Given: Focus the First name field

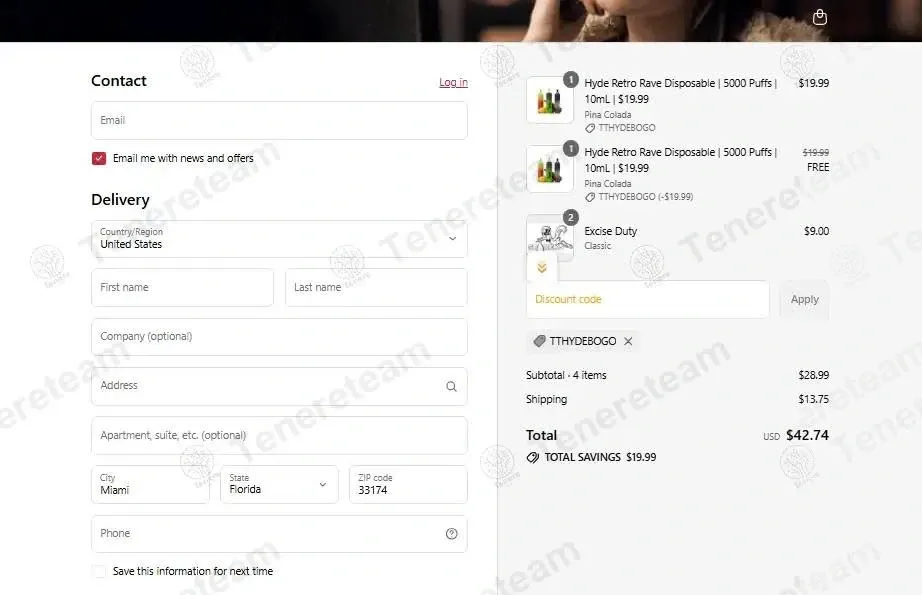Looking at the screenshot, I should click(x=182, y=288).
